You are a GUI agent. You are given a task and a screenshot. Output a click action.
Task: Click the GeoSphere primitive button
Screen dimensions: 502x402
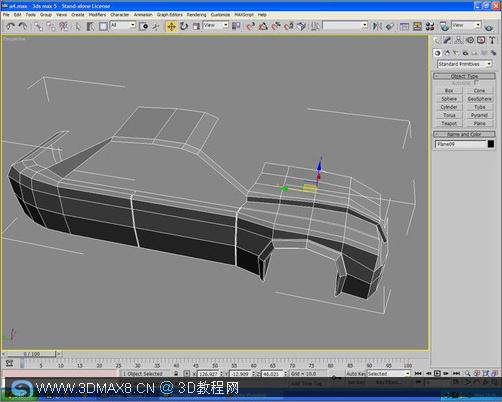point(479,99)
